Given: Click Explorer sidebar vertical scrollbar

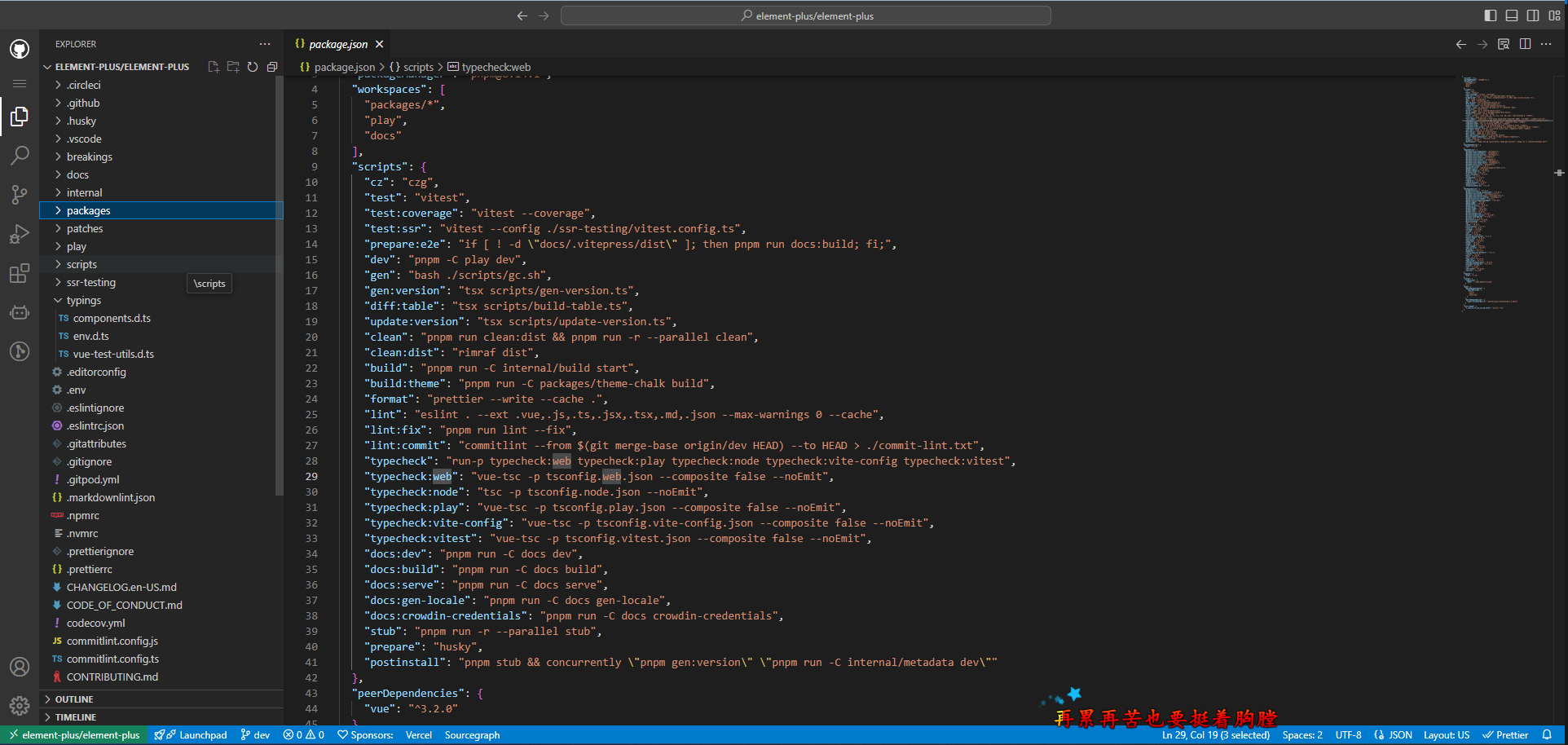Looking at the screenshot, I should [280, 285].
